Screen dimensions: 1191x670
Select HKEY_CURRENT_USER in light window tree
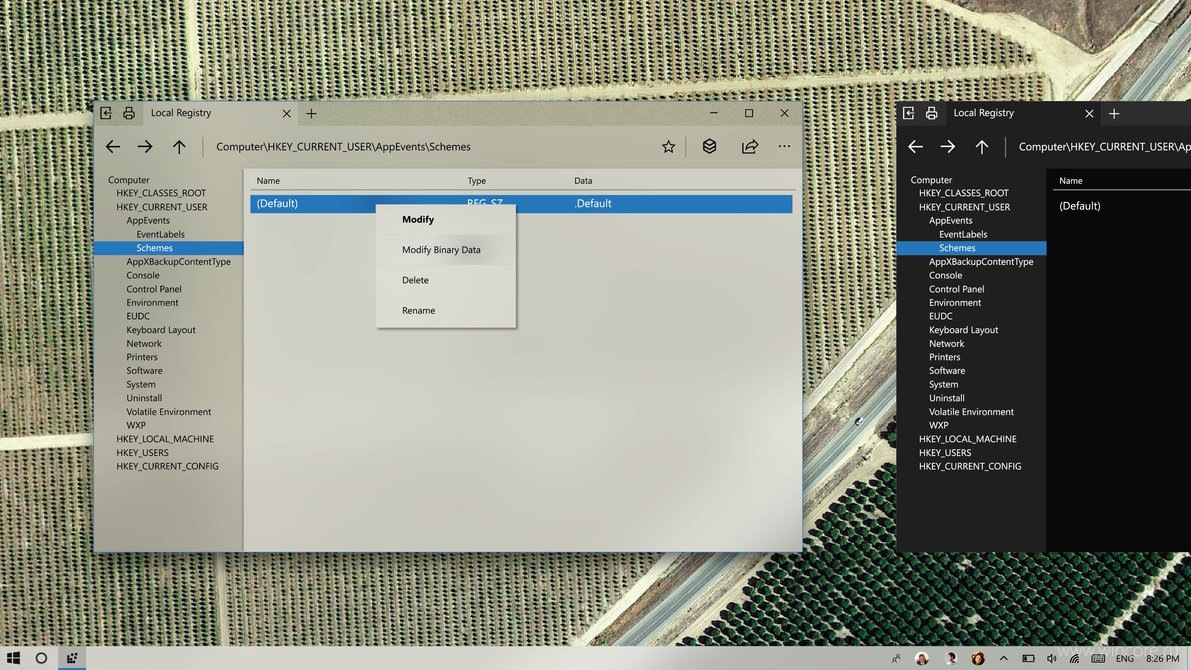tap(162, 207)
